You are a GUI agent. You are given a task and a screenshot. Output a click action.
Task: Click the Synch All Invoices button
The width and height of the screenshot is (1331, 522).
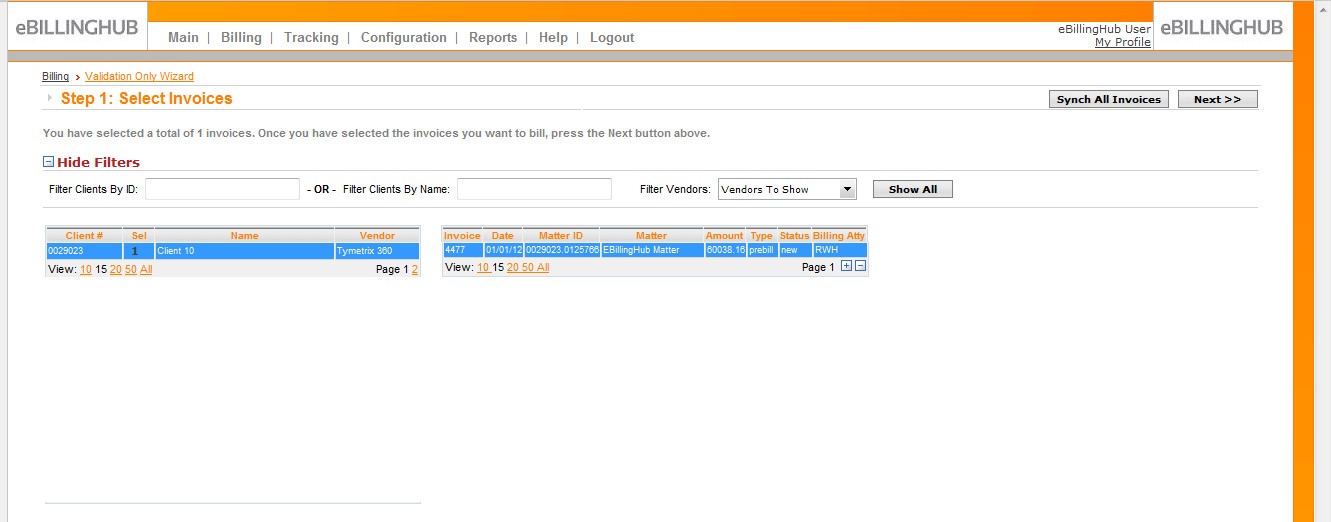[x=1109, y=99]
